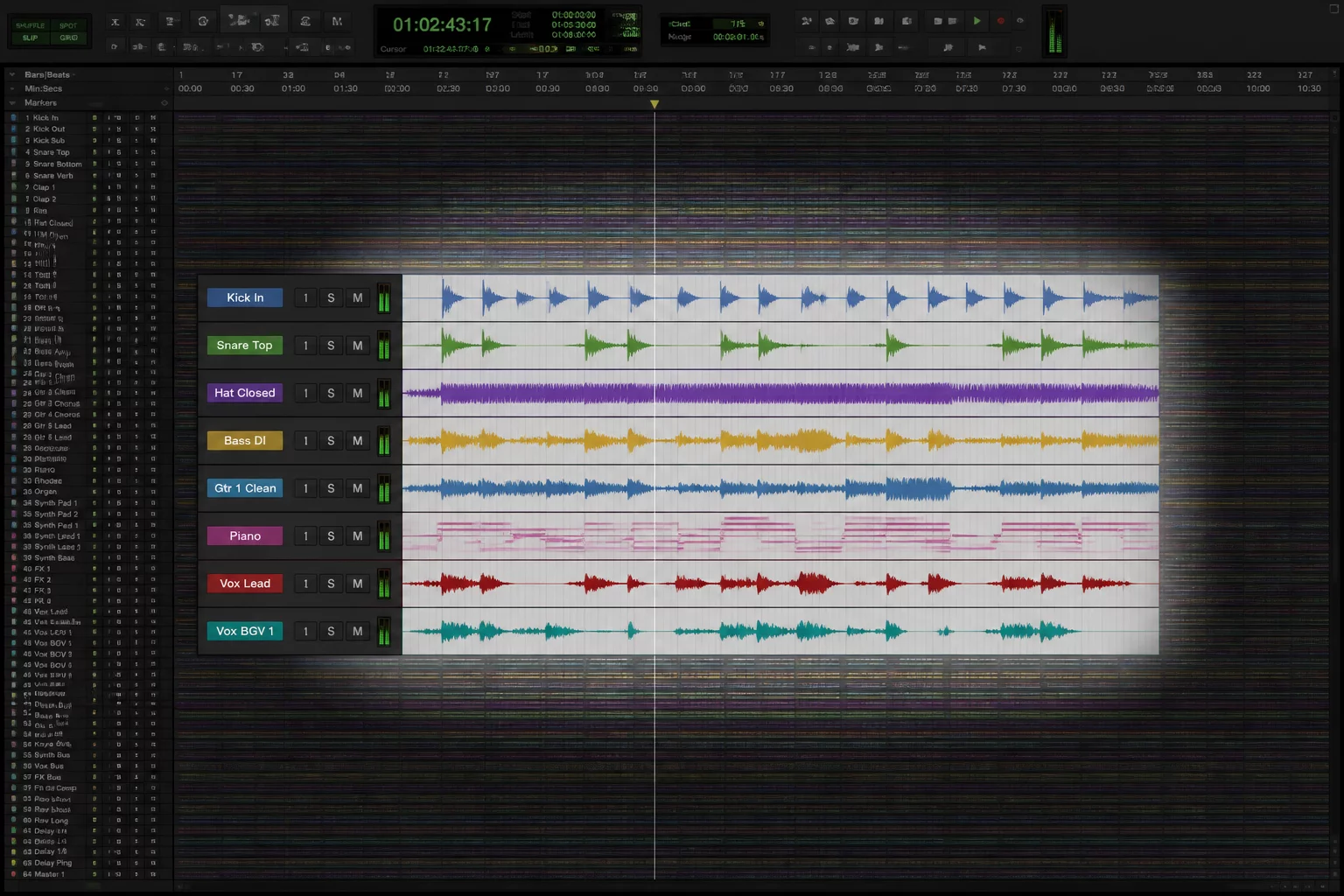Mute the Vox Lead track

[x=357, y=584]
